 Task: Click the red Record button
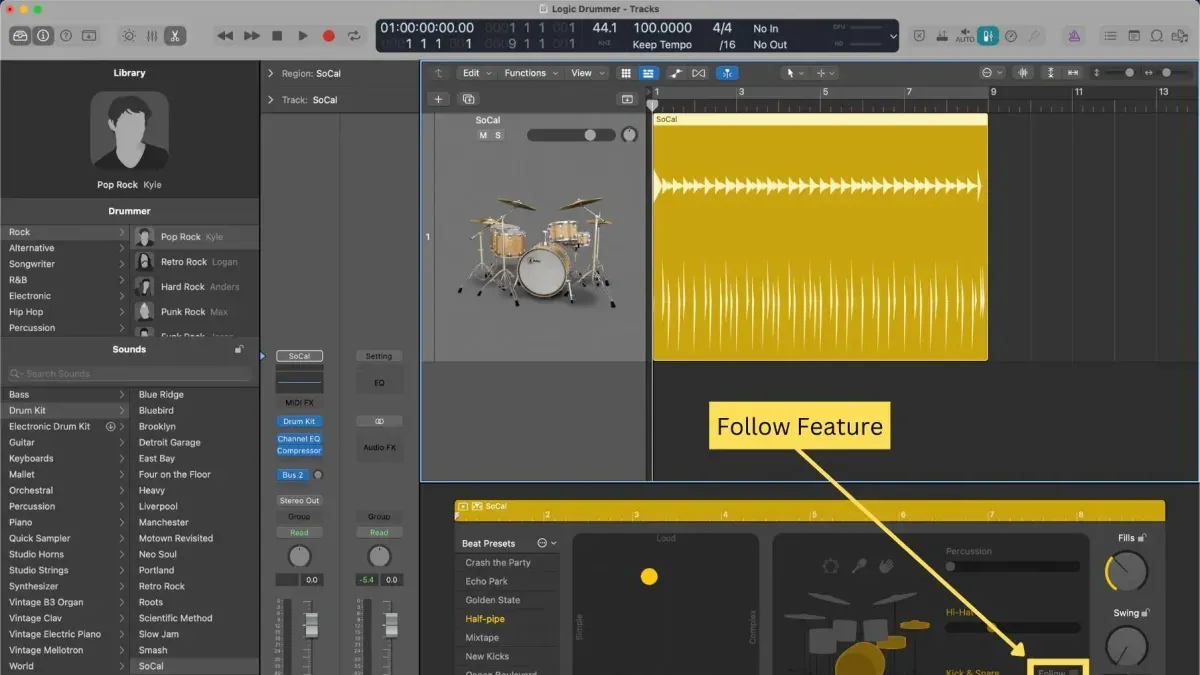[x=328, y=36]
